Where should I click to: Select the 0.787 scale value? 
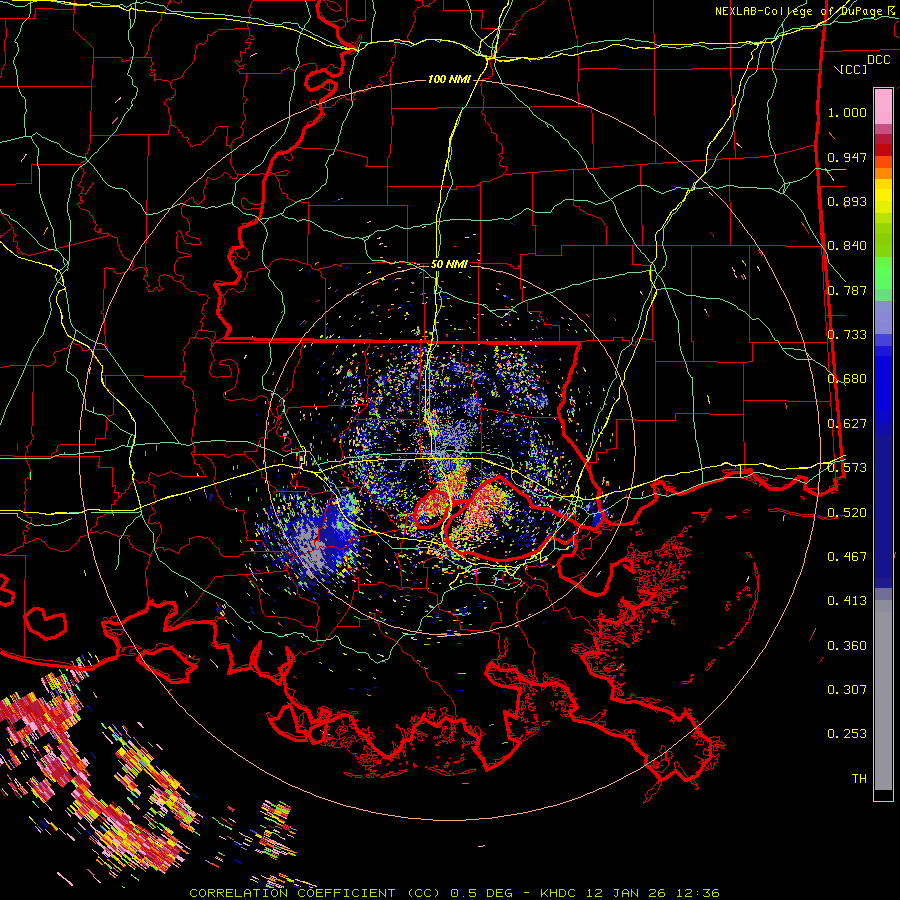click(847, 290)
